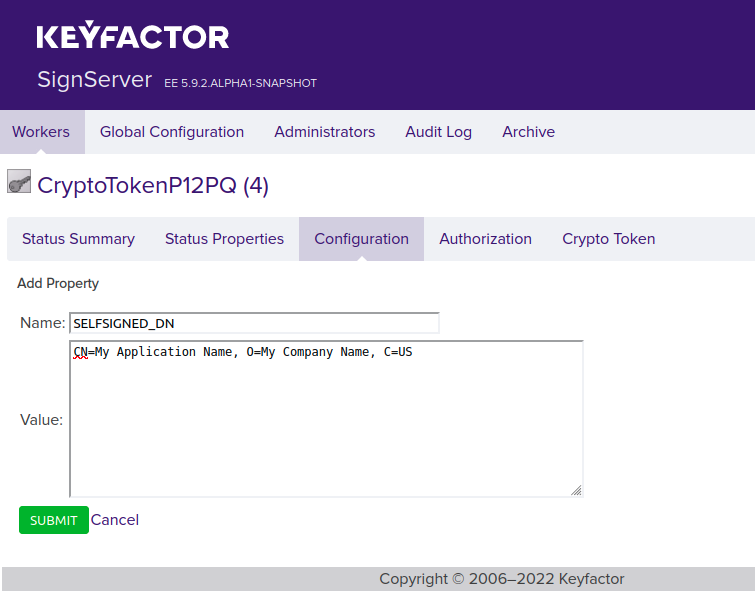View the Audit Log
The height and width of the screenshot is (605, 755).
(438, 132)
